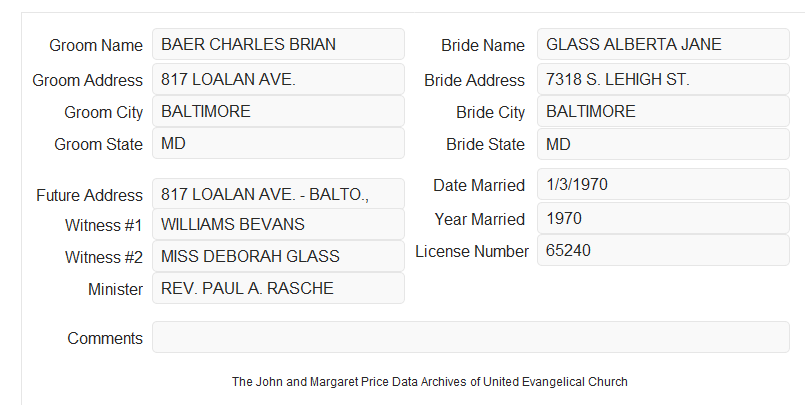This screenshot has width=805, height=405.
Task: Focus the License Number field
Action: 663,250
